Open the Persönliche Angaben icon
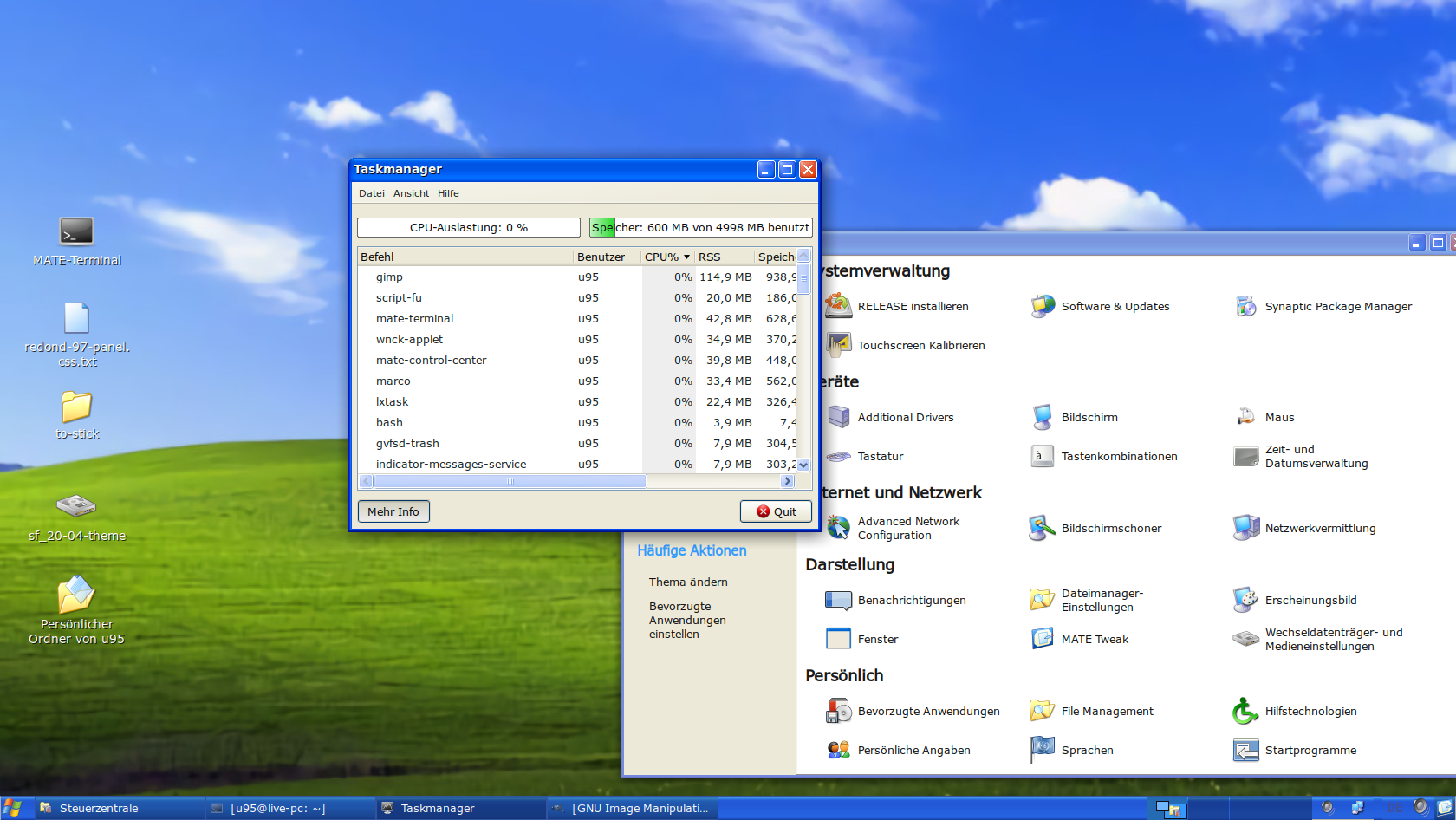This screenshot has width=1456, height=820. pyautogui.click(x=838, y=750)
